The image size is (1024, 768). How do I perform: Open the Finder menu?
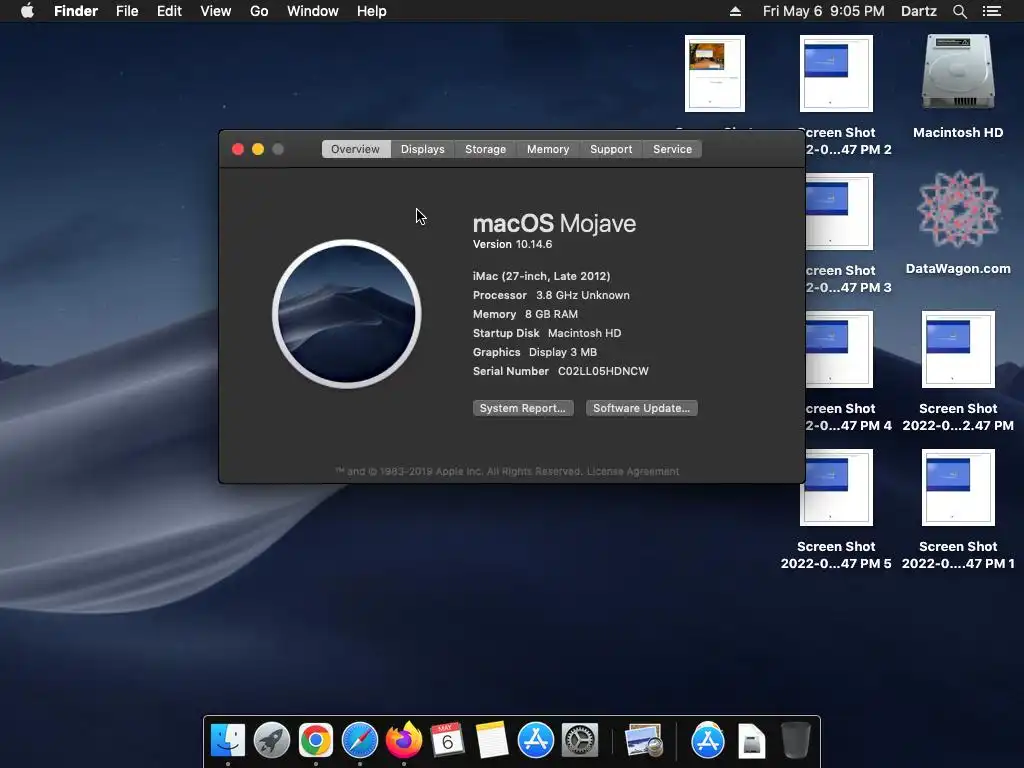pyautogui.click(x=76, y=11)
